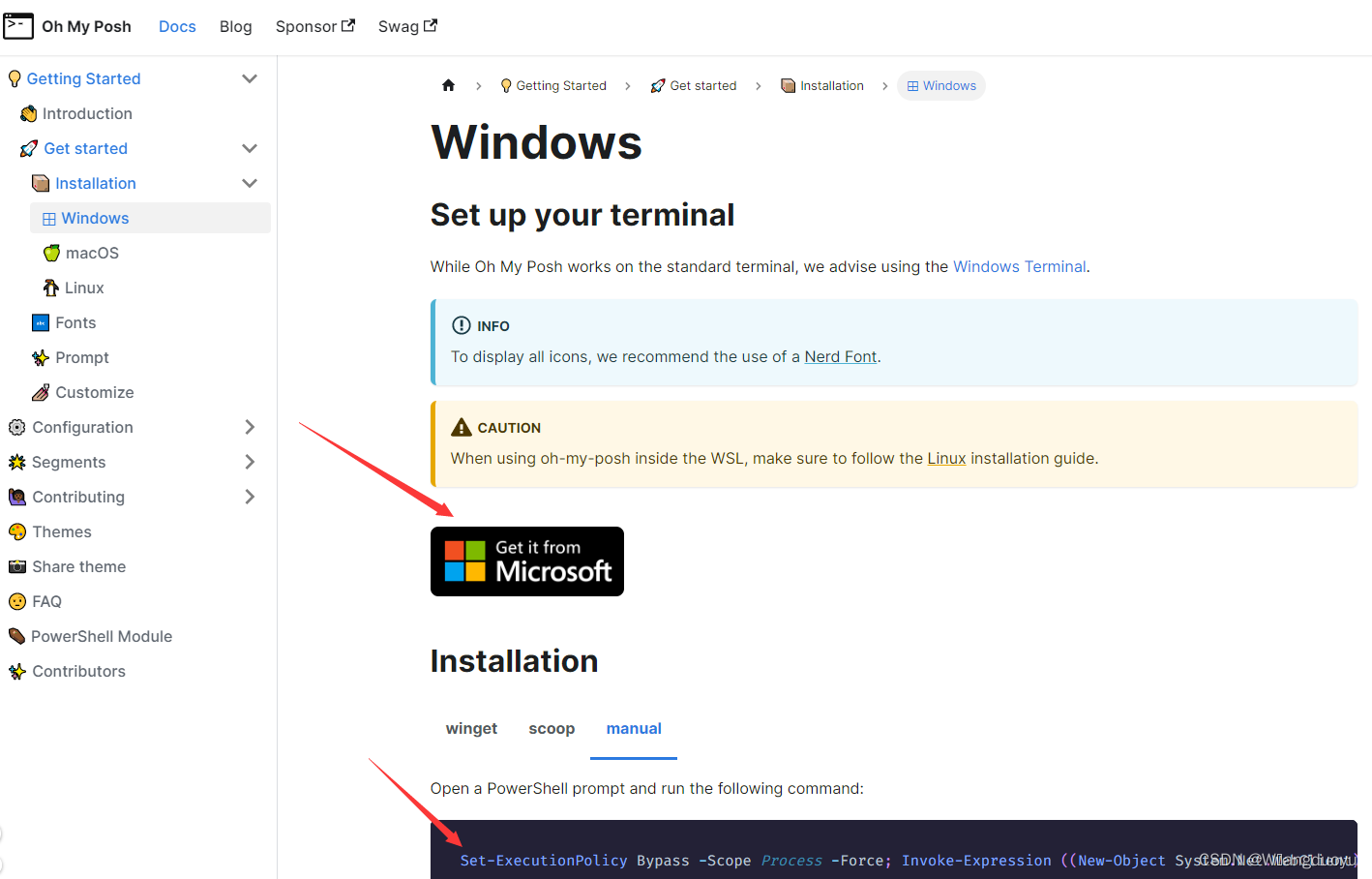This screenshot has width=1372, height=879.
Task: Open the Swag external link
Action: coord(407,26)
